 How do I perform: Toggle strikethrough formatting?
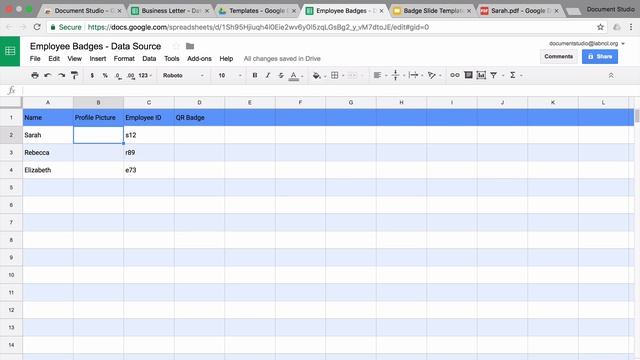pos(281,75)
